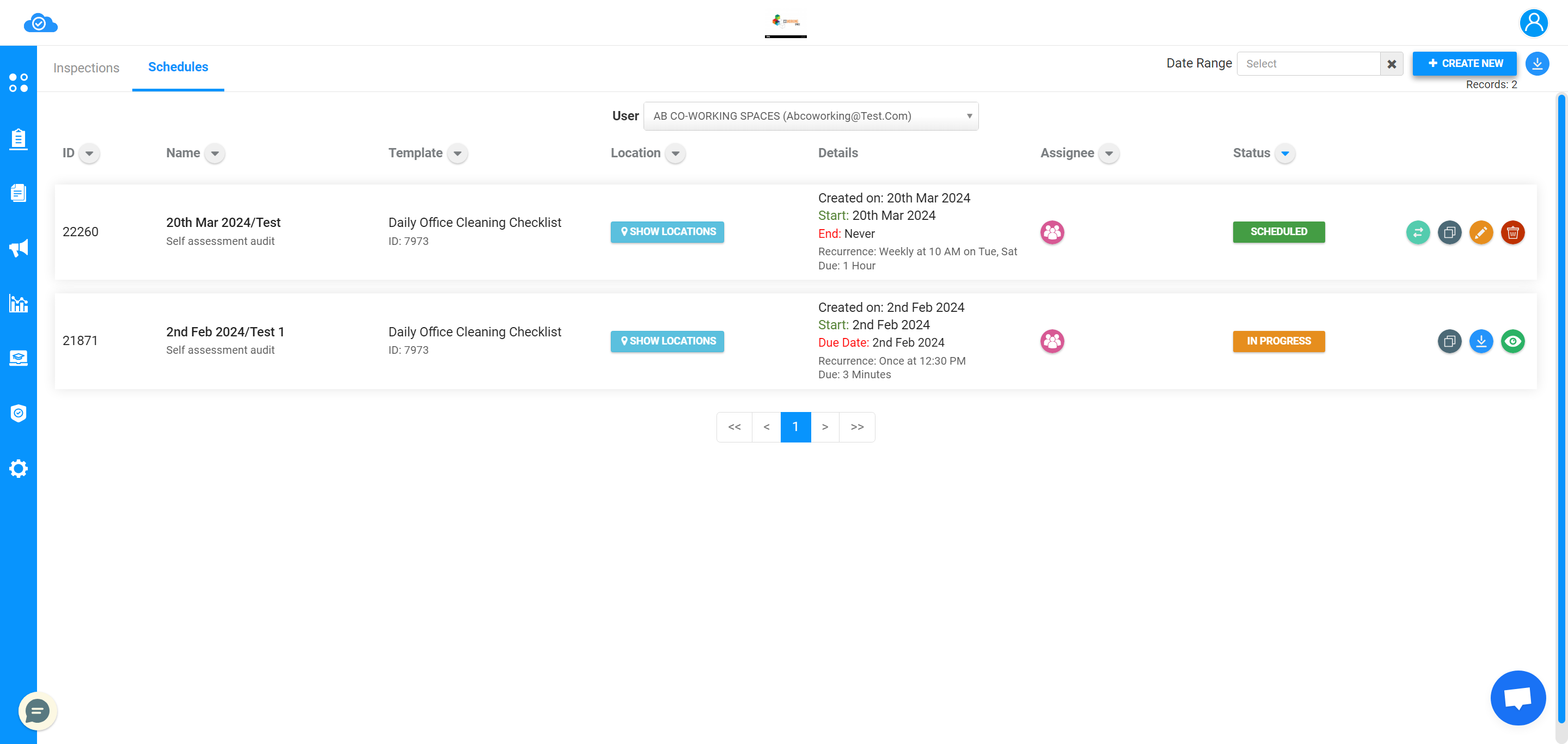1568x744 pixels.
Task: Open the Name column filter dropdown
Action: [215, 153]
